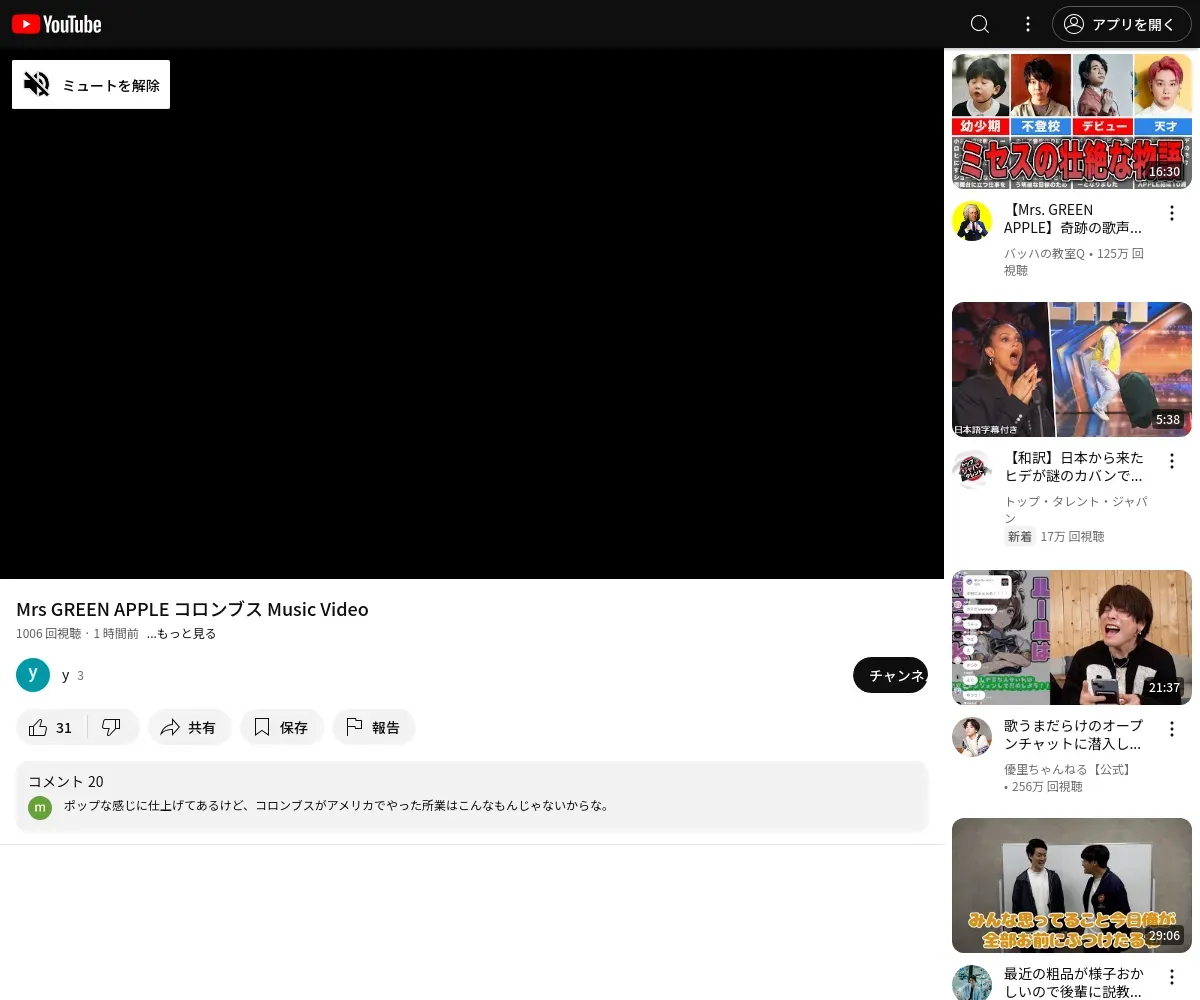
Task: Play the 29:06 thumbnail video
Action: tap(1072, 885)
